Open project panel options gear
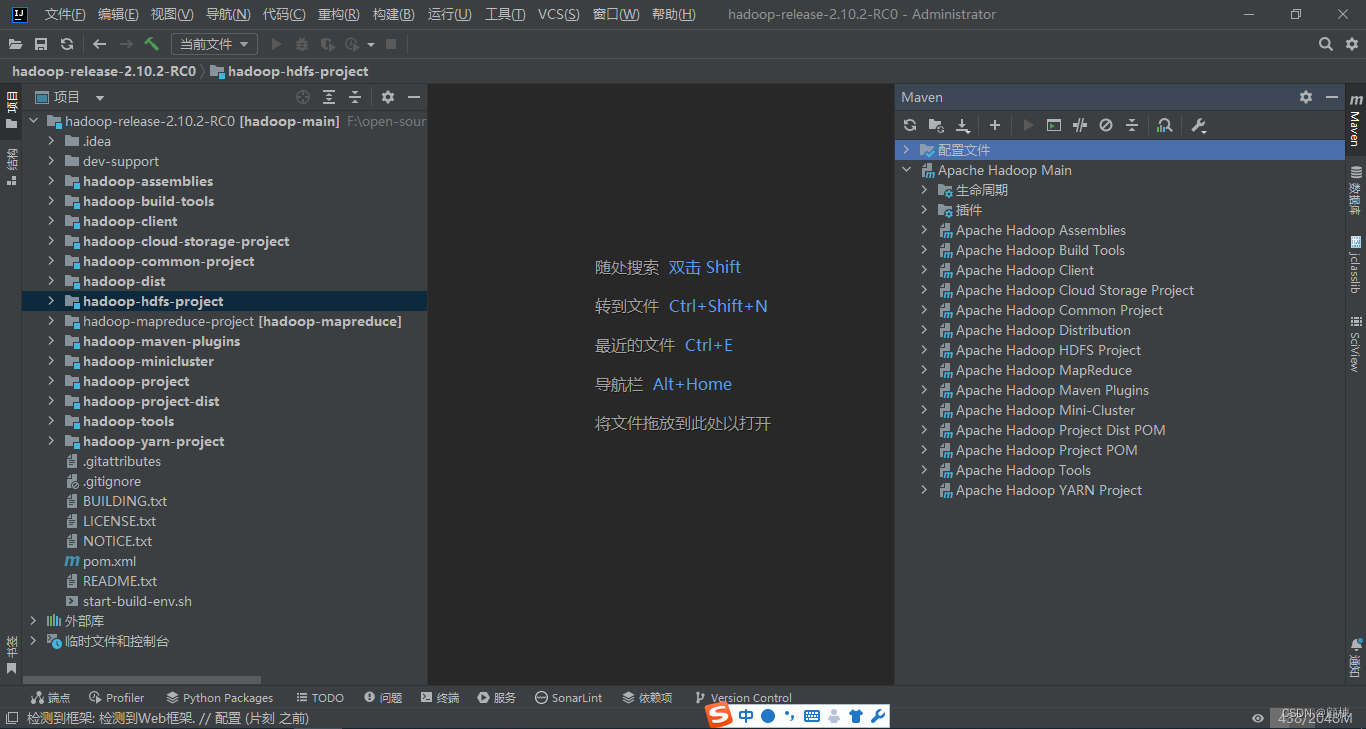The width and height of the screenshot is (1366, 729). pyautogui.click(x=388, y=97)
